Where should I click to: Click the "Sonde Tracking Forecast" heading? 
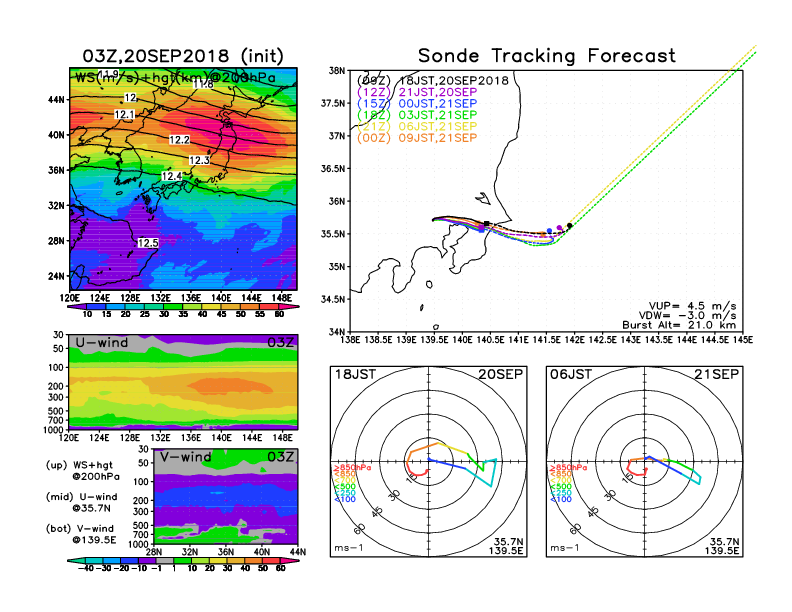click(547, 56)
